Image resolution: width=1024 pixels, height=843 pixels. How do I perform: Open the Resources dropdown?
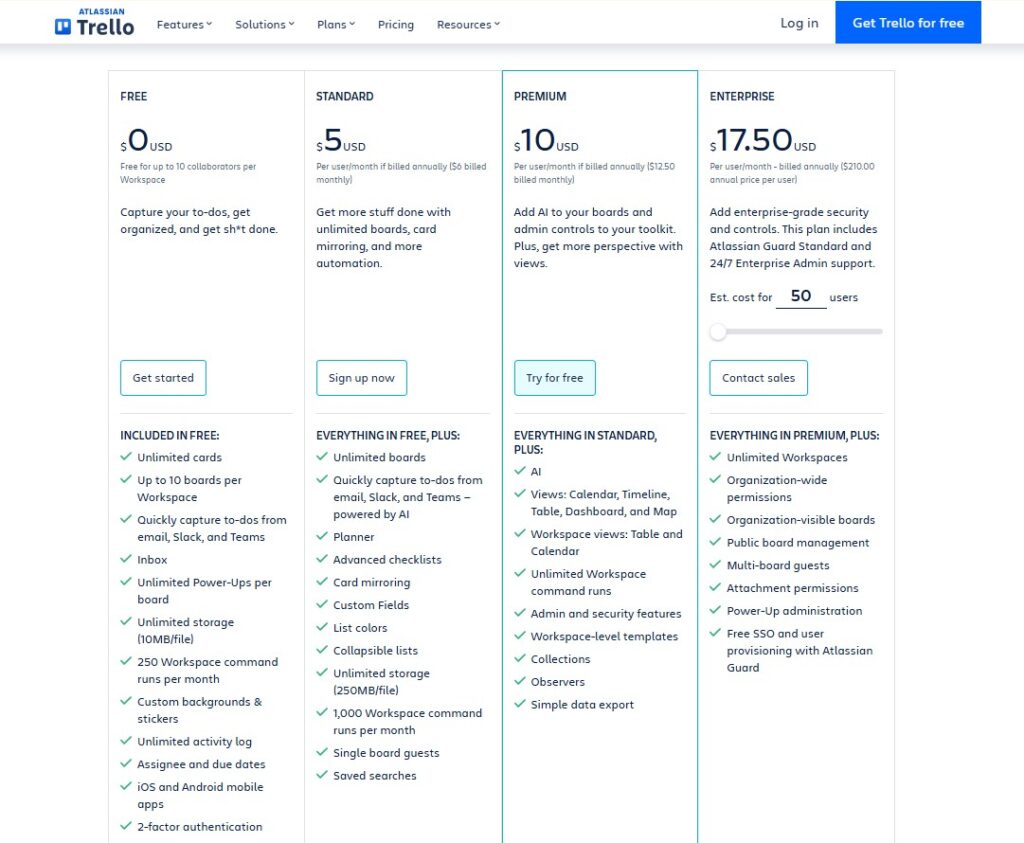(x=466, y=24)
